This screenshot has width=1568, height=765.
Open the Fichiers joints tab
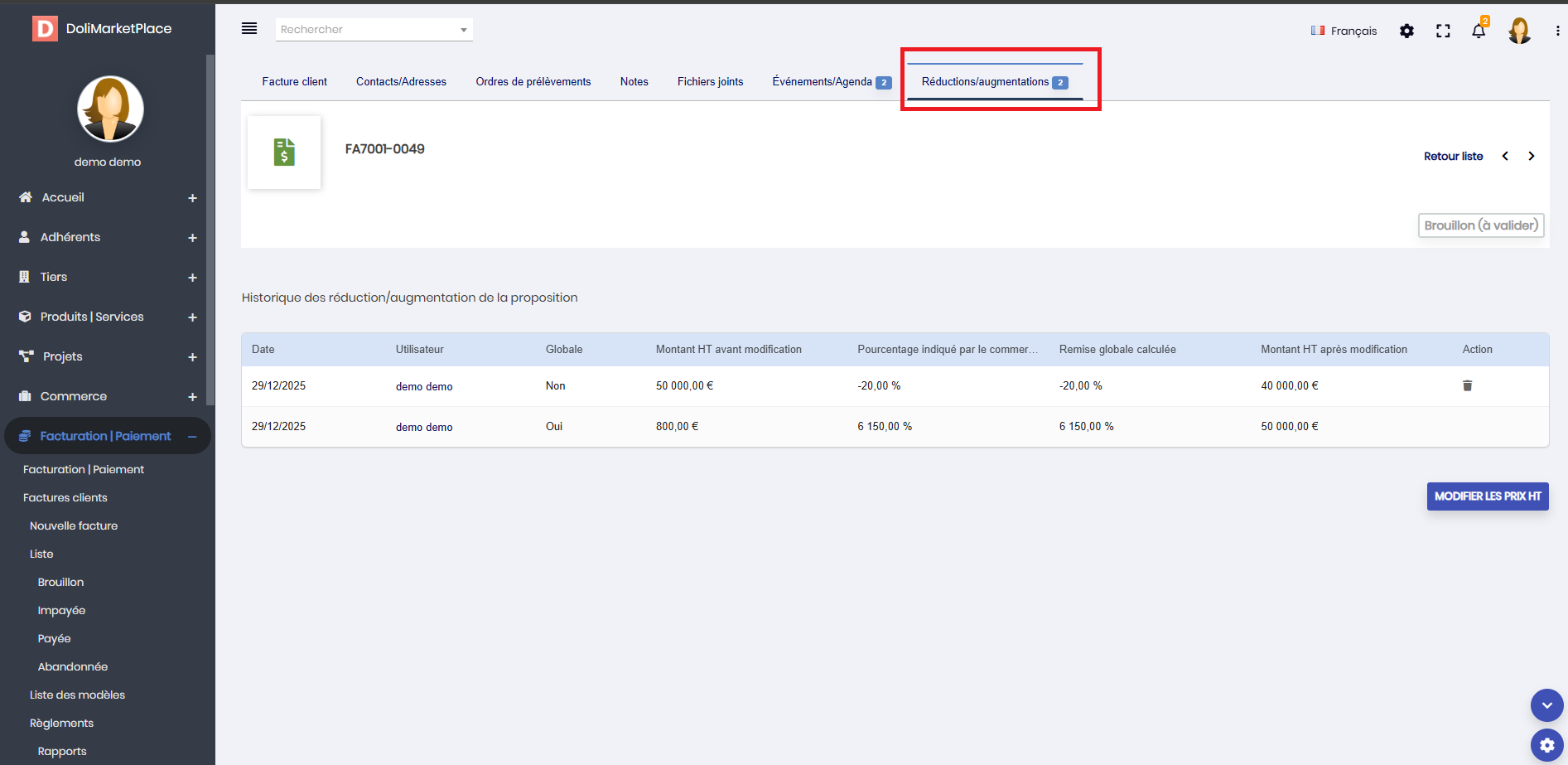(x=710, y=81)
